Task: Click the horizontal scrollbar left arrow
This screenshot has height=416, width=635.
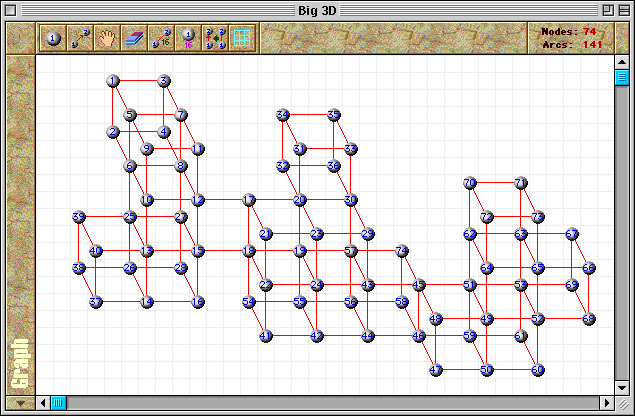Action: pos(43,402)
